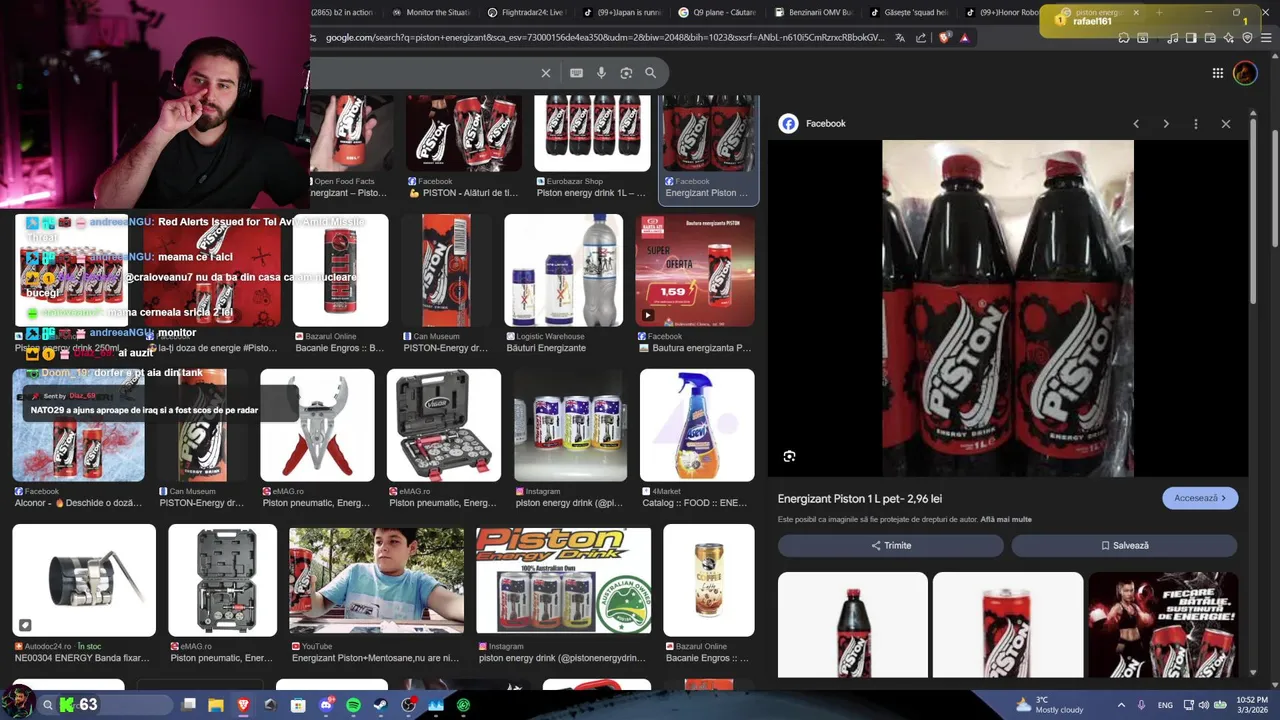Screen dimensions: 1280x720
Task: Open File Explorer from the taskbar
Action: [215, 705]
